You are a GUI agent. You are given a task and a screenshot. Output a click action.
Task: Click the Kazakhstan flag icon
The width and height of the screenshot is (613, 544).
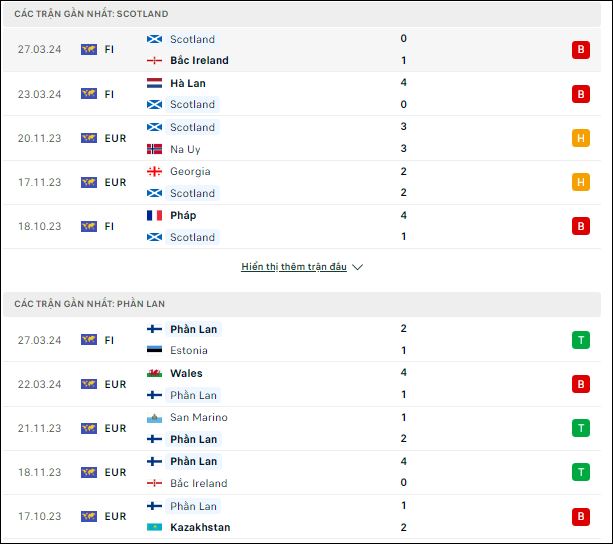click(x=154, y=527)
